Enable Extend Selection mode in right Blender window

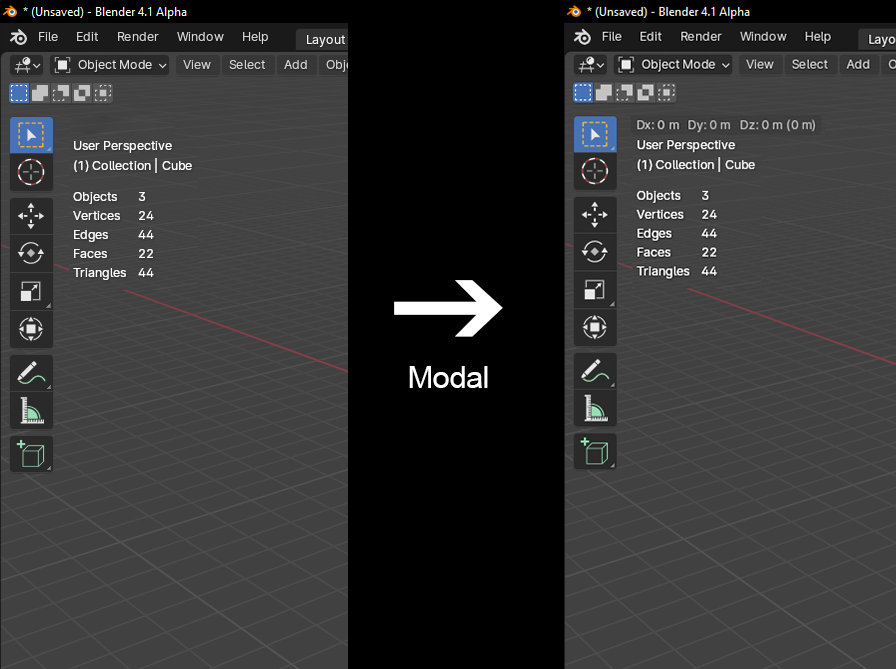(604, 92)
